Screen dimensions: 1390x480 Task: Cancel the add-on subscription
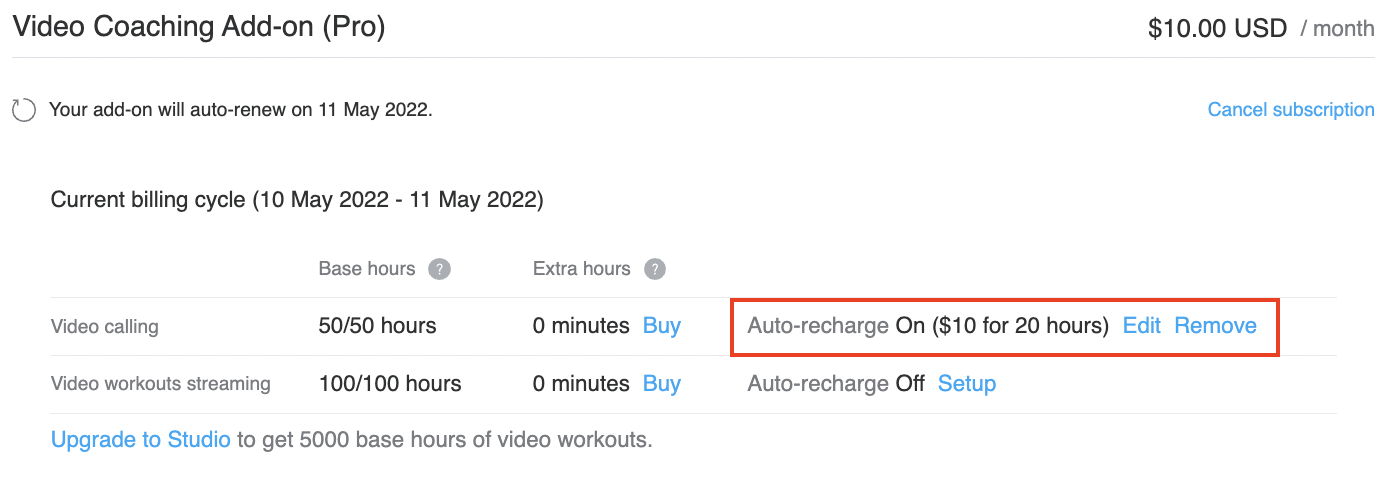pos(1291,110)
